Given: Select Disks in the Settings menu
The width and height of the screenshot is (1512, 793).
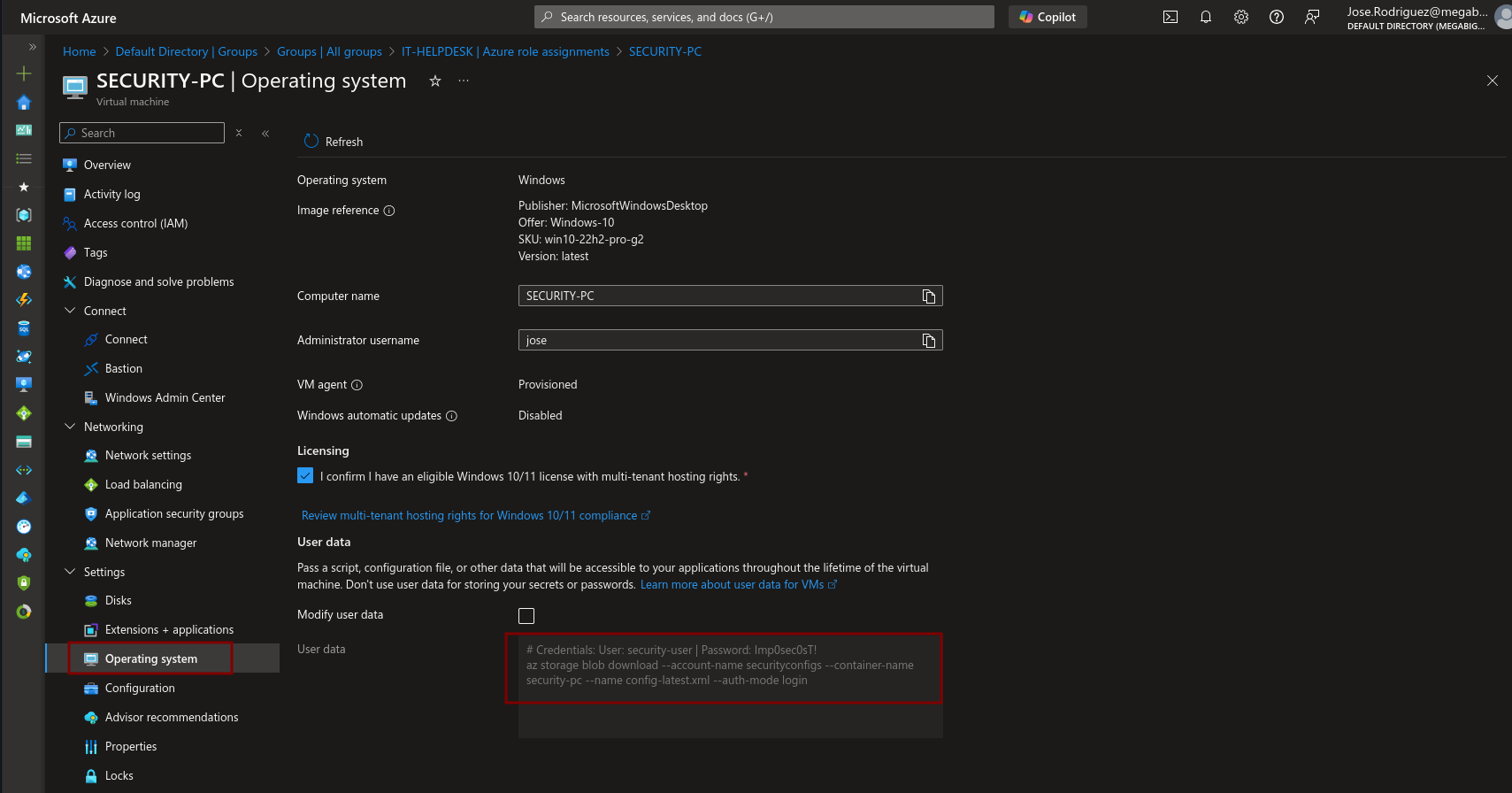Looking at the screenshot, I should 118,601.
